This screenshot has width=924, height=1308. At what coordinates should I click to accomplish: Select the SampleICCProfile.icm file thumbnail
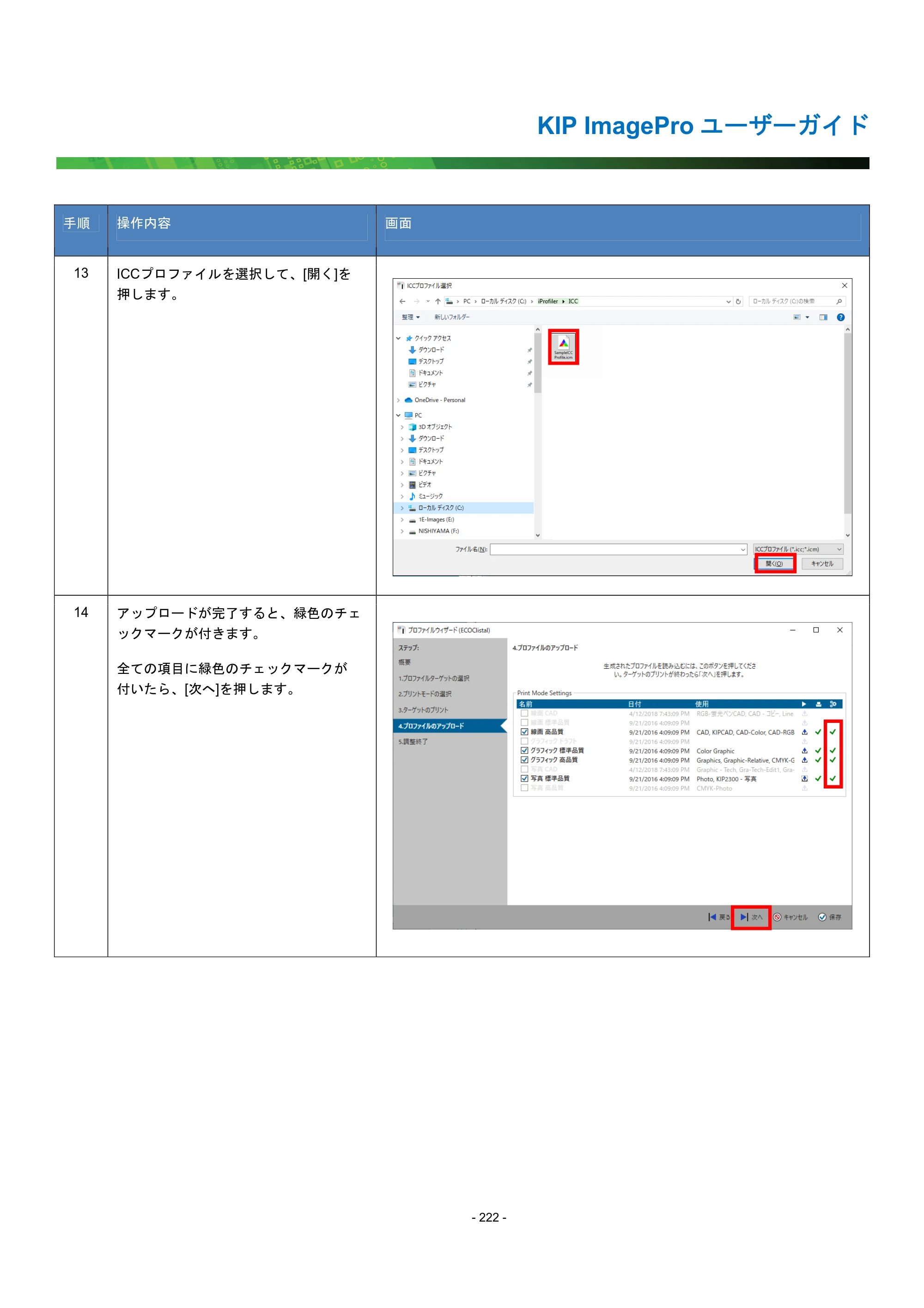[563, 347]
